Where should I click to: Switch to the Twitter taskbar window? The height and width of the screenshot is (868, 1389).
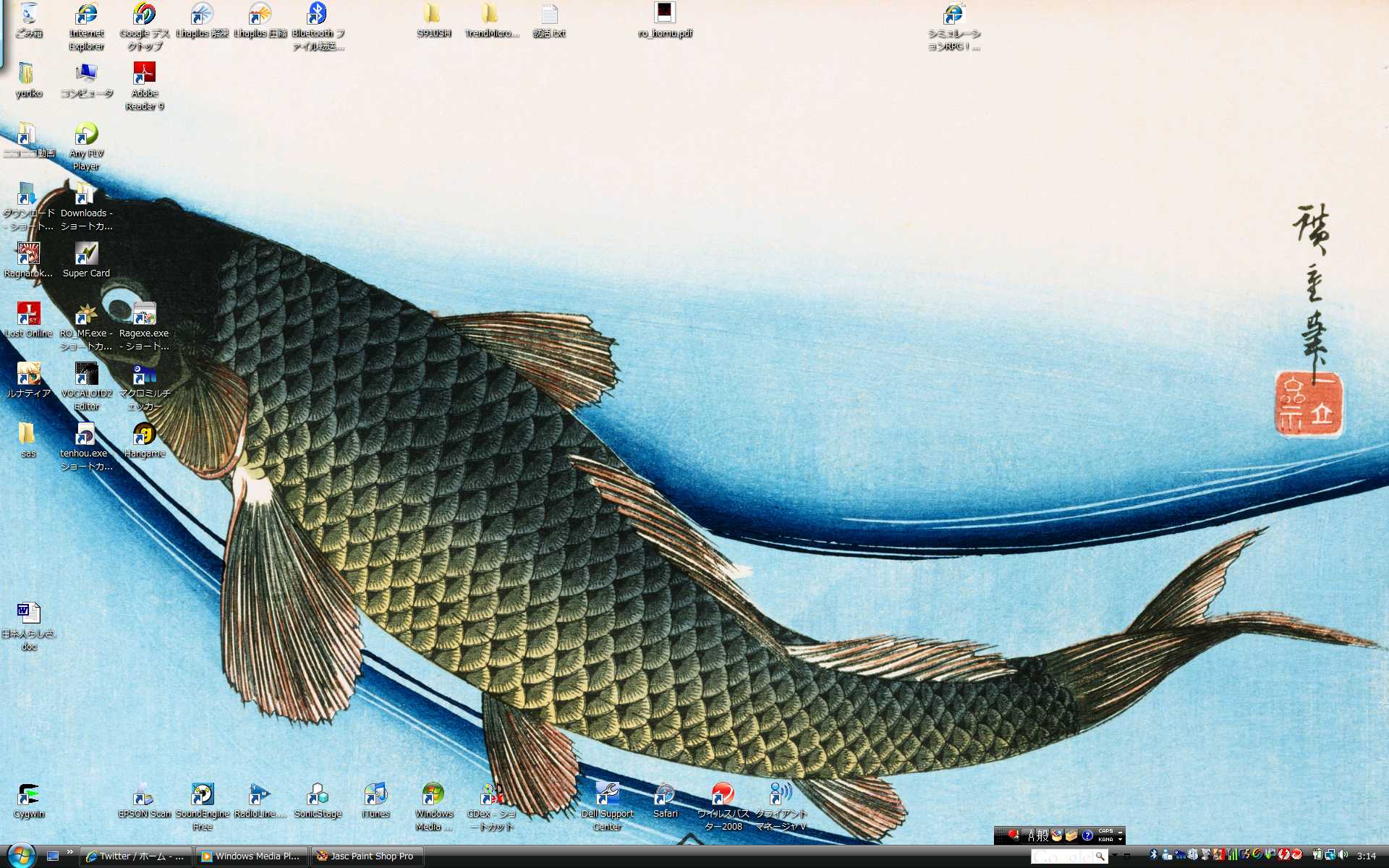135,856
